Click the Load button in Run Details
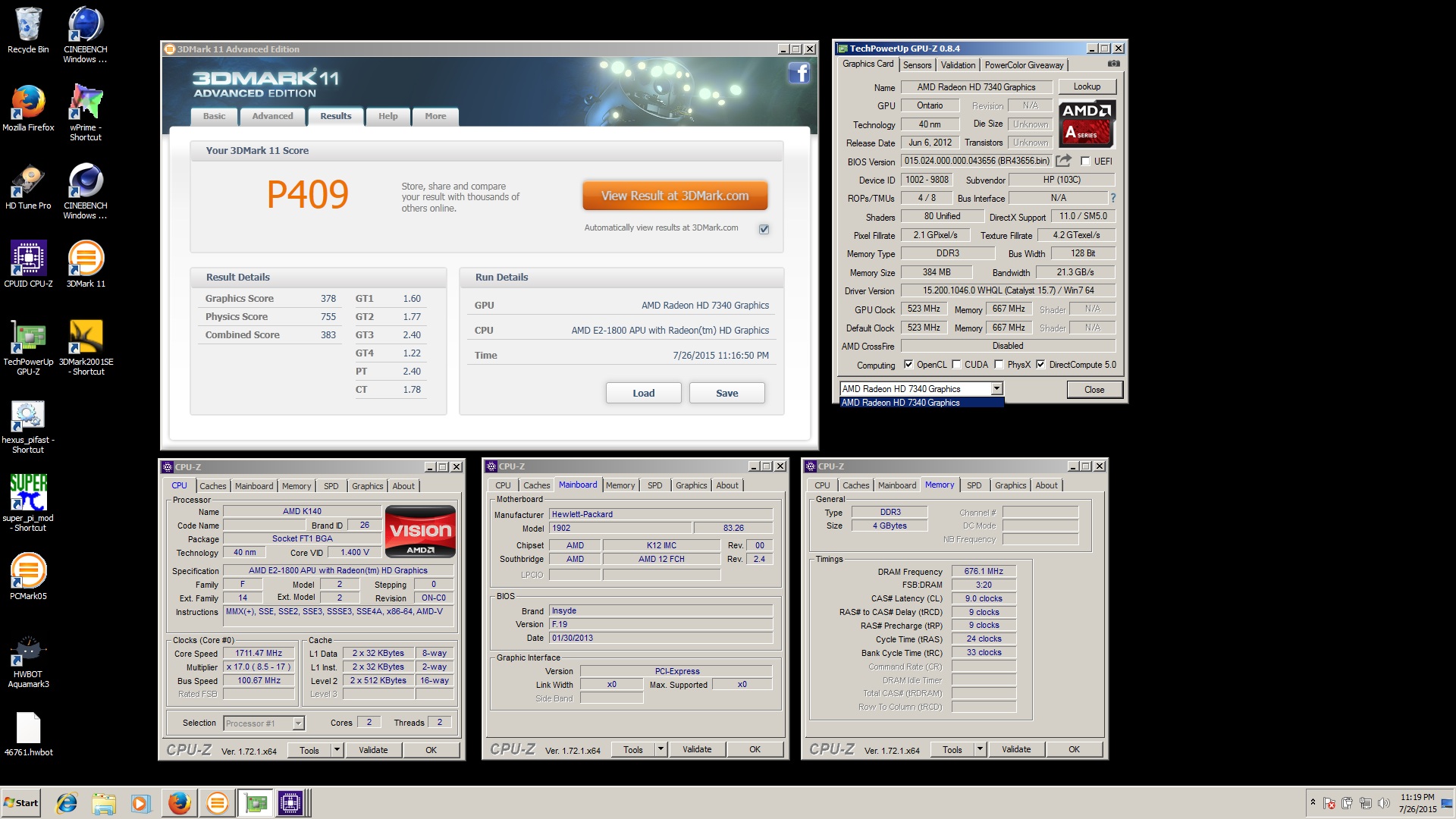The image size is (1456, 819). 643,393
